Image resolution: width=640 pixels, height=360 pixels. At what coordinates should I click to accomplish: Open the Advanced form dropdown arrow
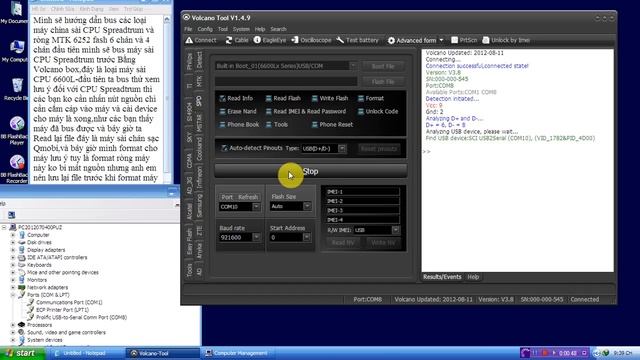coord(441,40)
